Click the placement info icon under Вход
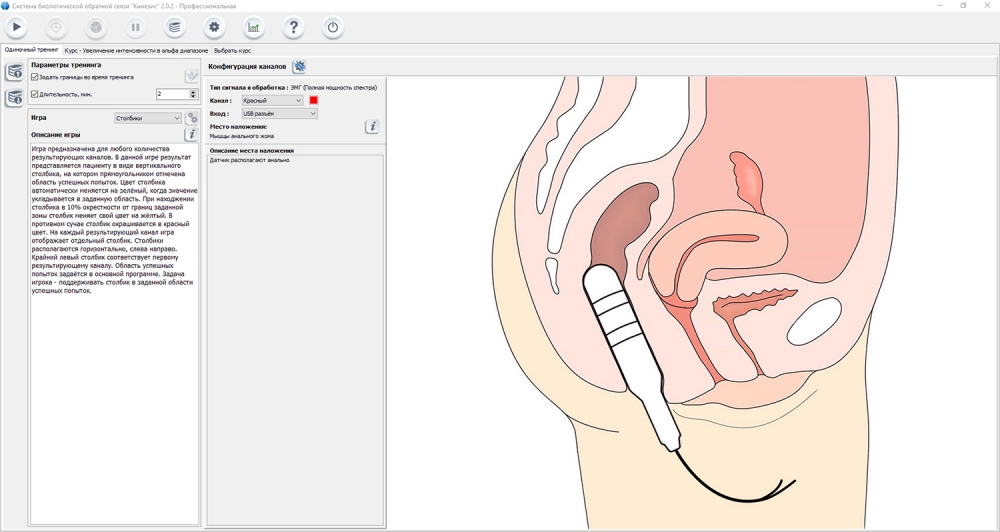 pos(372,127)
